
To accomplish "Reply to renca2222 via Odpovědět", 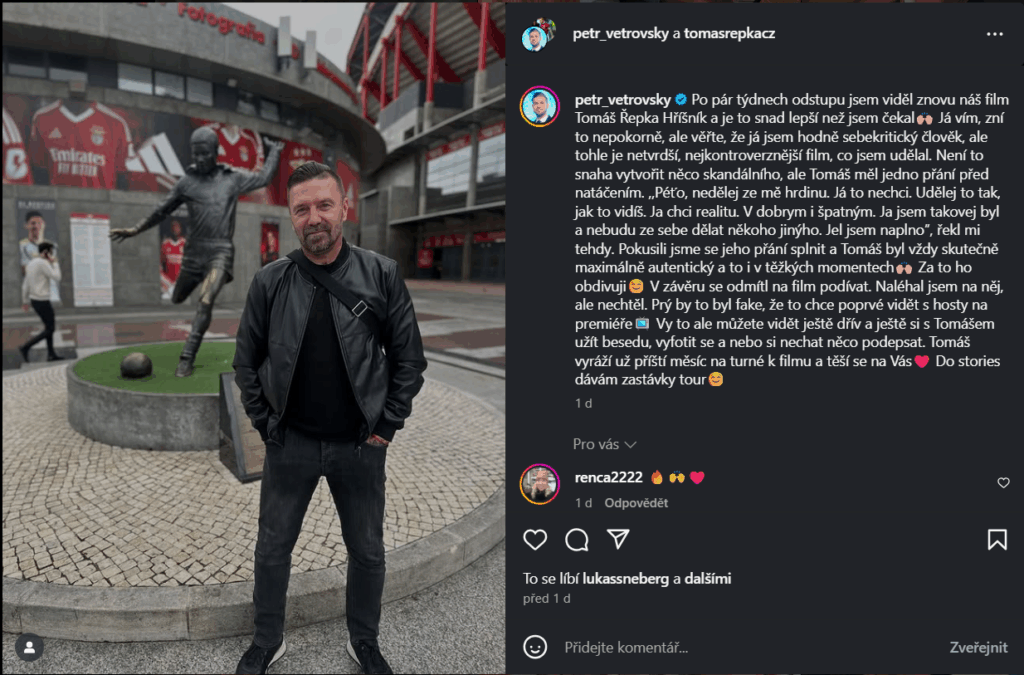I will click(x=636, y=503).
